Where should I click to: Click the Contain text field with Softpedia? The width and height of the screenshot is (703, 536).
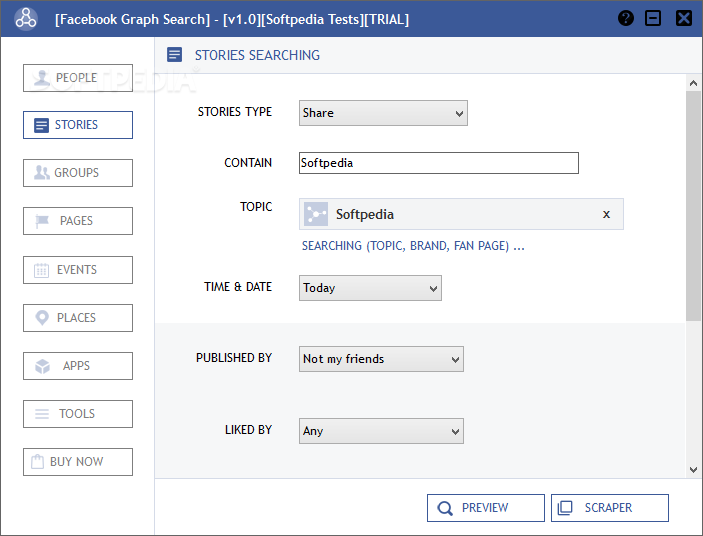coord(439,163)
